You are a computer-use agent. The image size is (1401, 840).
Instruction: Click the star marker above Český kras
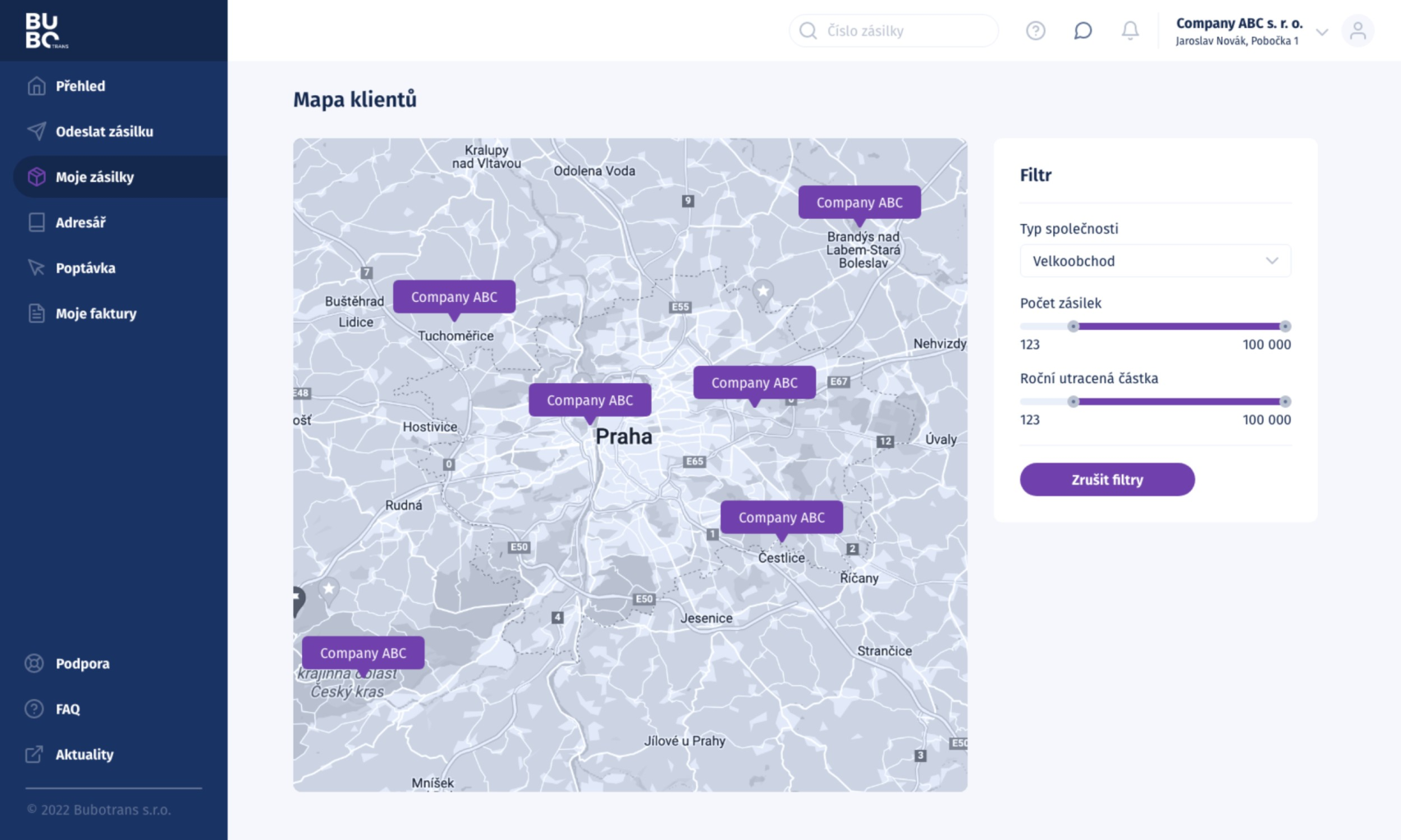[x=329, y=589]
